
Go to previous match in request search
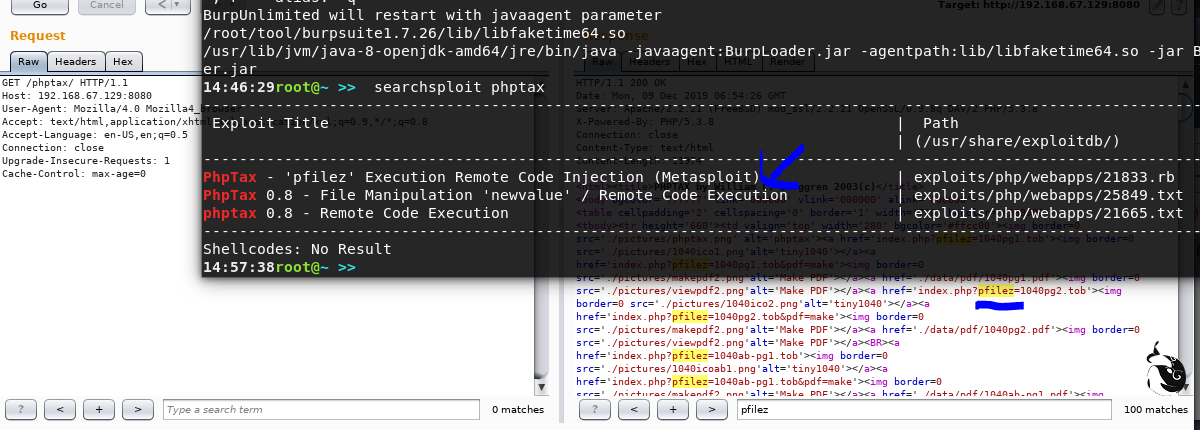coord(60,409)
